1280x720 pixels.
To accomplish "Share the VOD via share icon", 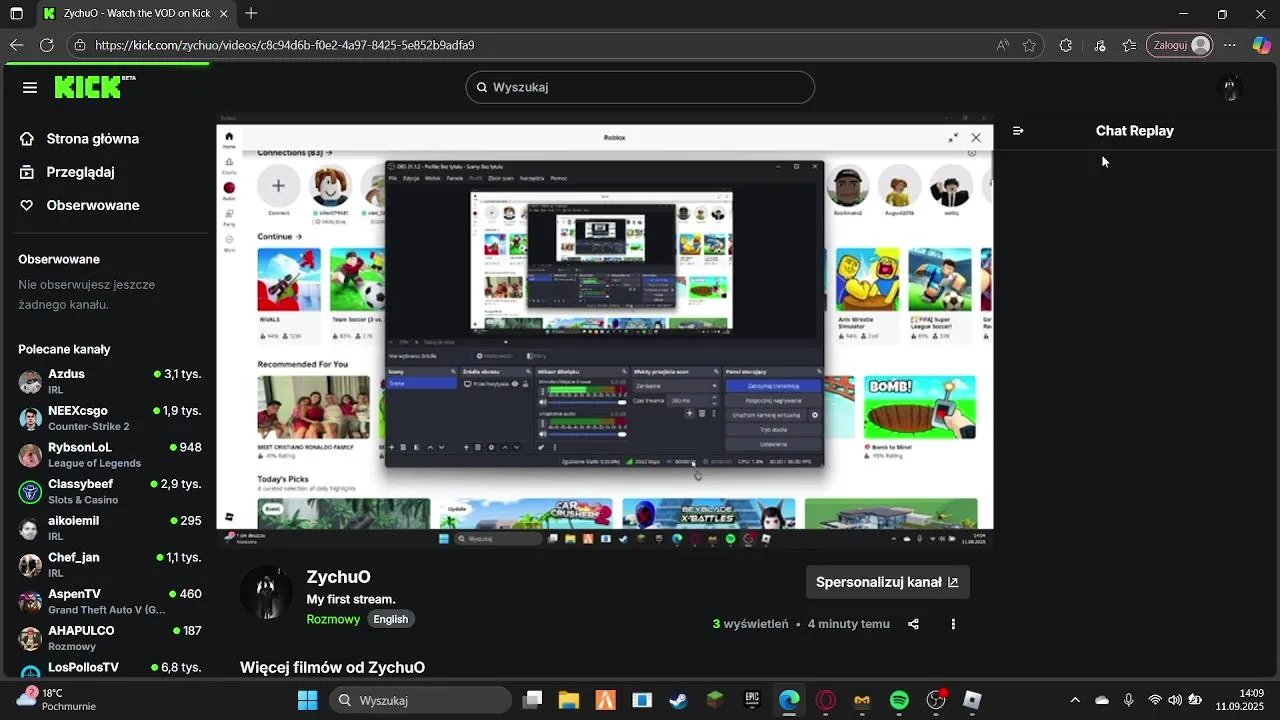I will pos(913,624).
